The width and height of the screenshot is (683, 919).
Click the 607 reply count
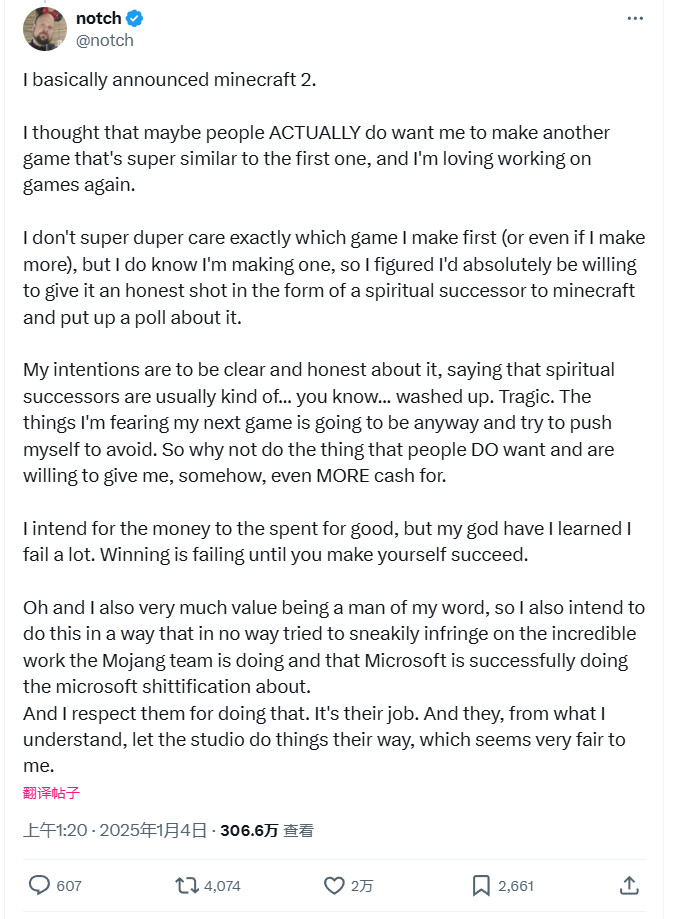pos(69,886)
